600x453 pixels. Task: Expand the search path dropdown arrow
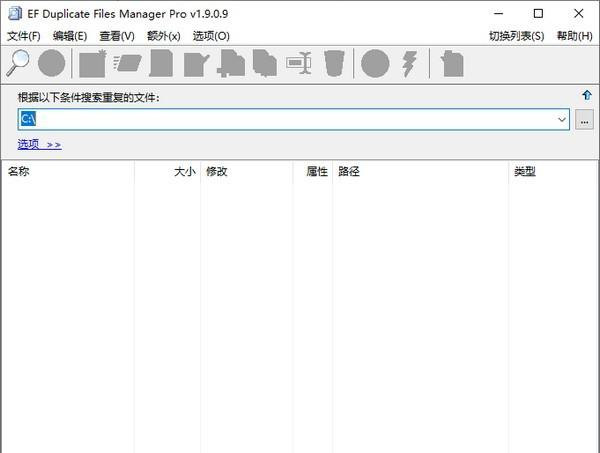click(x=562, y=119)
